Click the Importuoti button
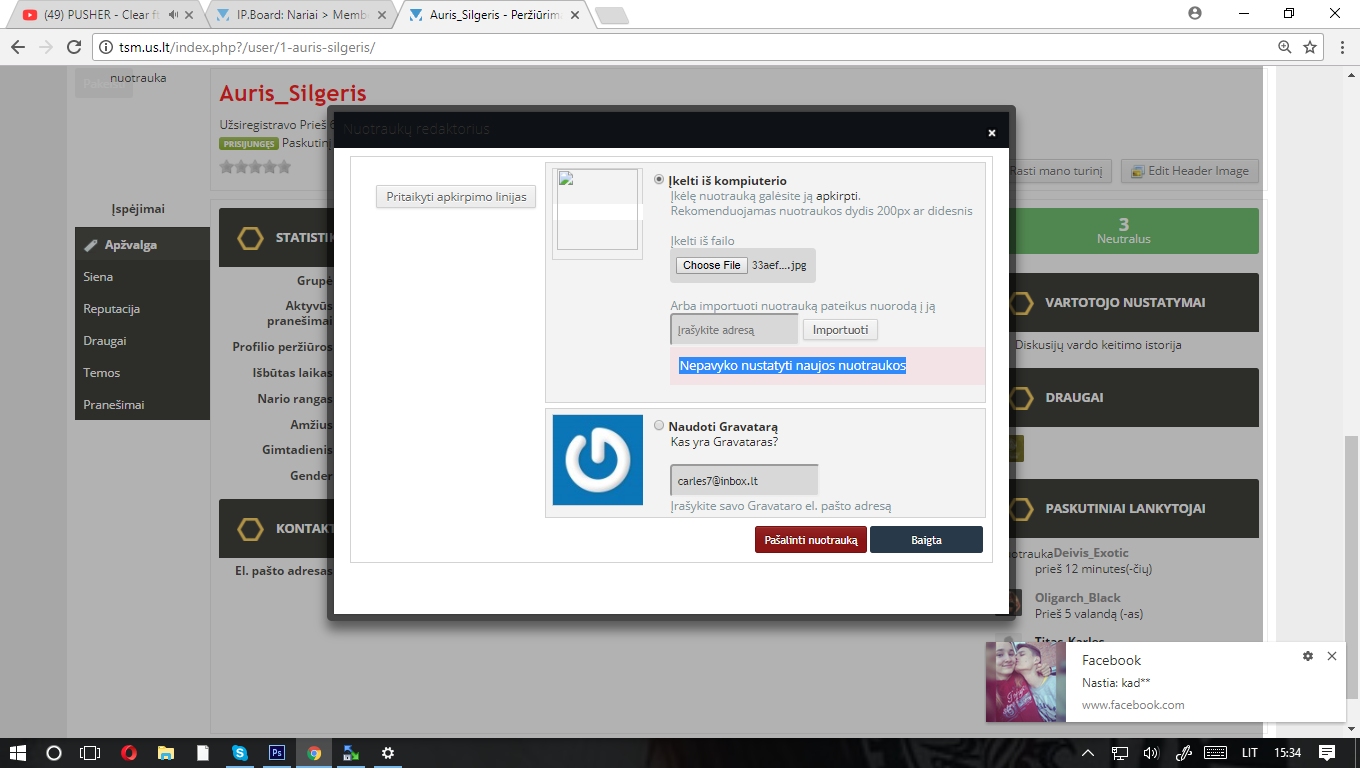Screen dimensions: 1360x768 pyautogui.click(x=840, y=330)
